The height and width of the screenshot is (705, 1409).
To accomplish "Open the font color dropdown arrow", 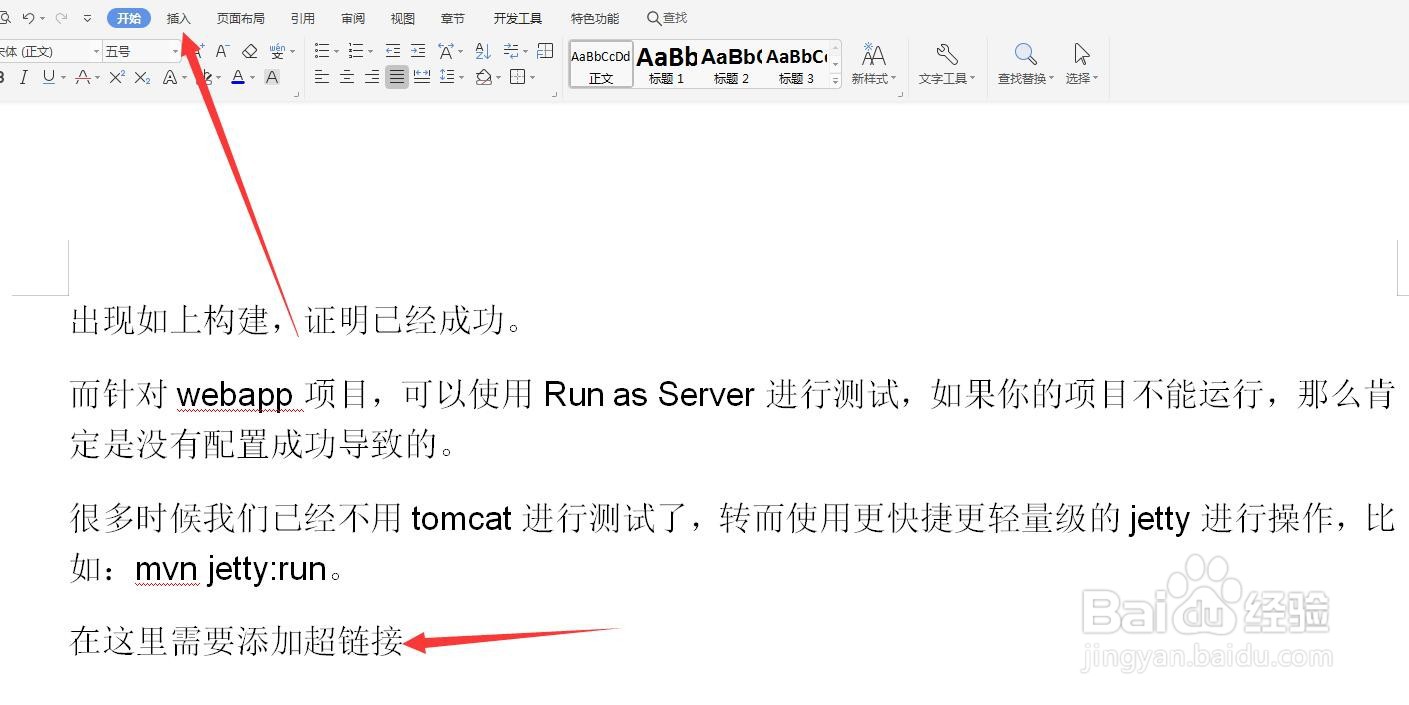I will point(252,78).
